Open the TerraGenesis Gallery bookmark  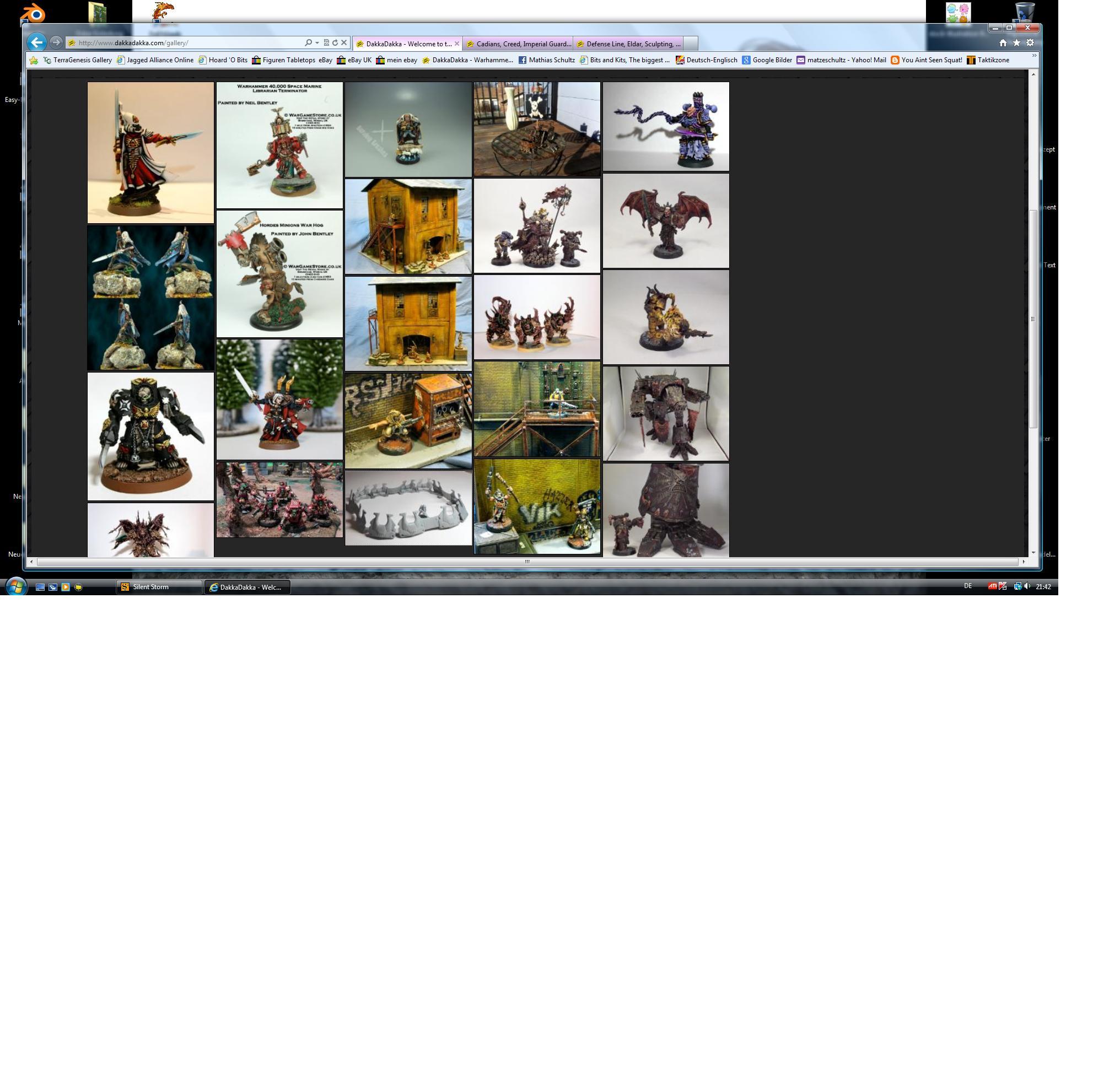pos(78,60)
